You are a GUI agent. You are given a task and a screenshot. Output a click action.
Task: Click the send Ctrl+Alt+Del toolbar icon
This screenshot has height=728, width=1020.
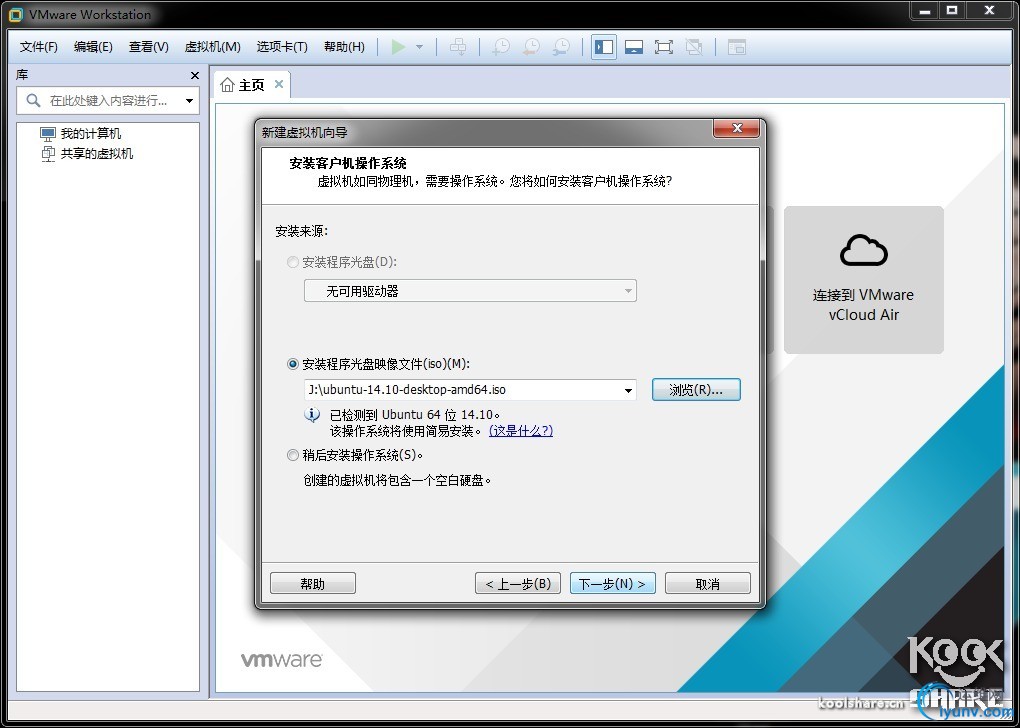click(x=458, y=47)
